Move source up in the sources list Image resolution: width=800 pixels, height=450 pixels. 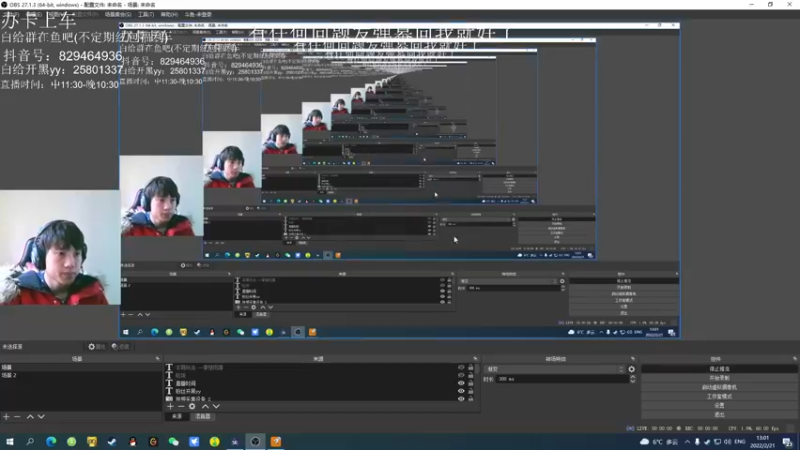[205, 407]
